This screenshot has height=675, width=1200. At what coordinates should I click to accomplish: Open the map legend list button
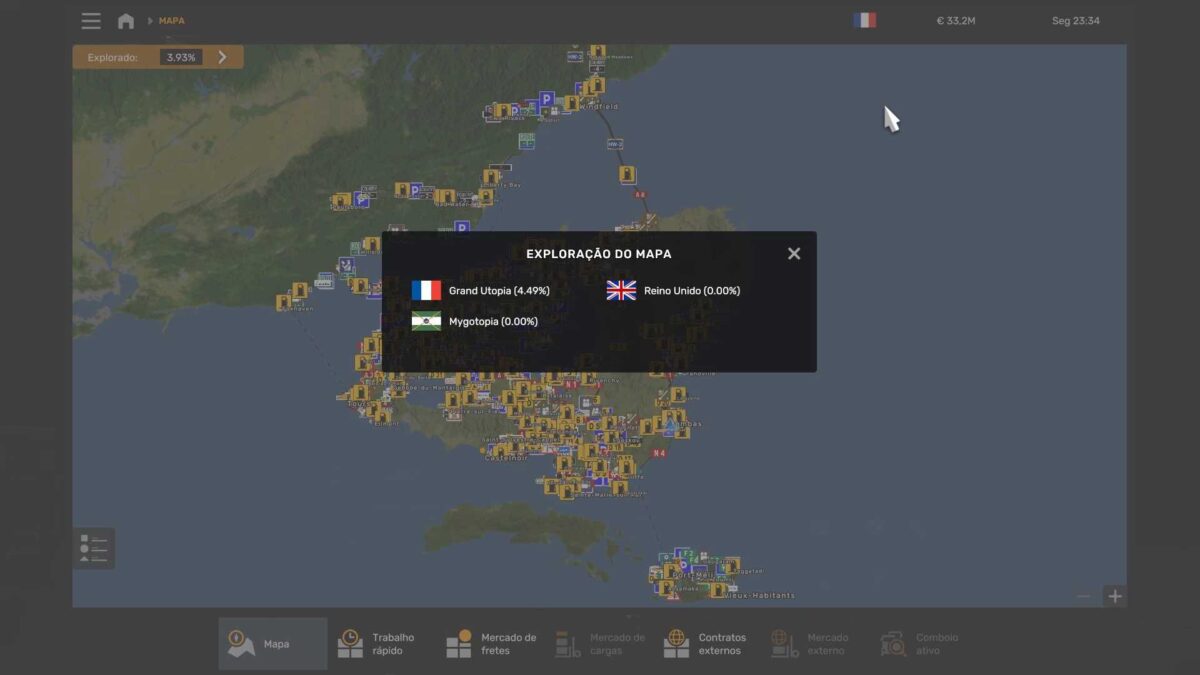point(94,548)
